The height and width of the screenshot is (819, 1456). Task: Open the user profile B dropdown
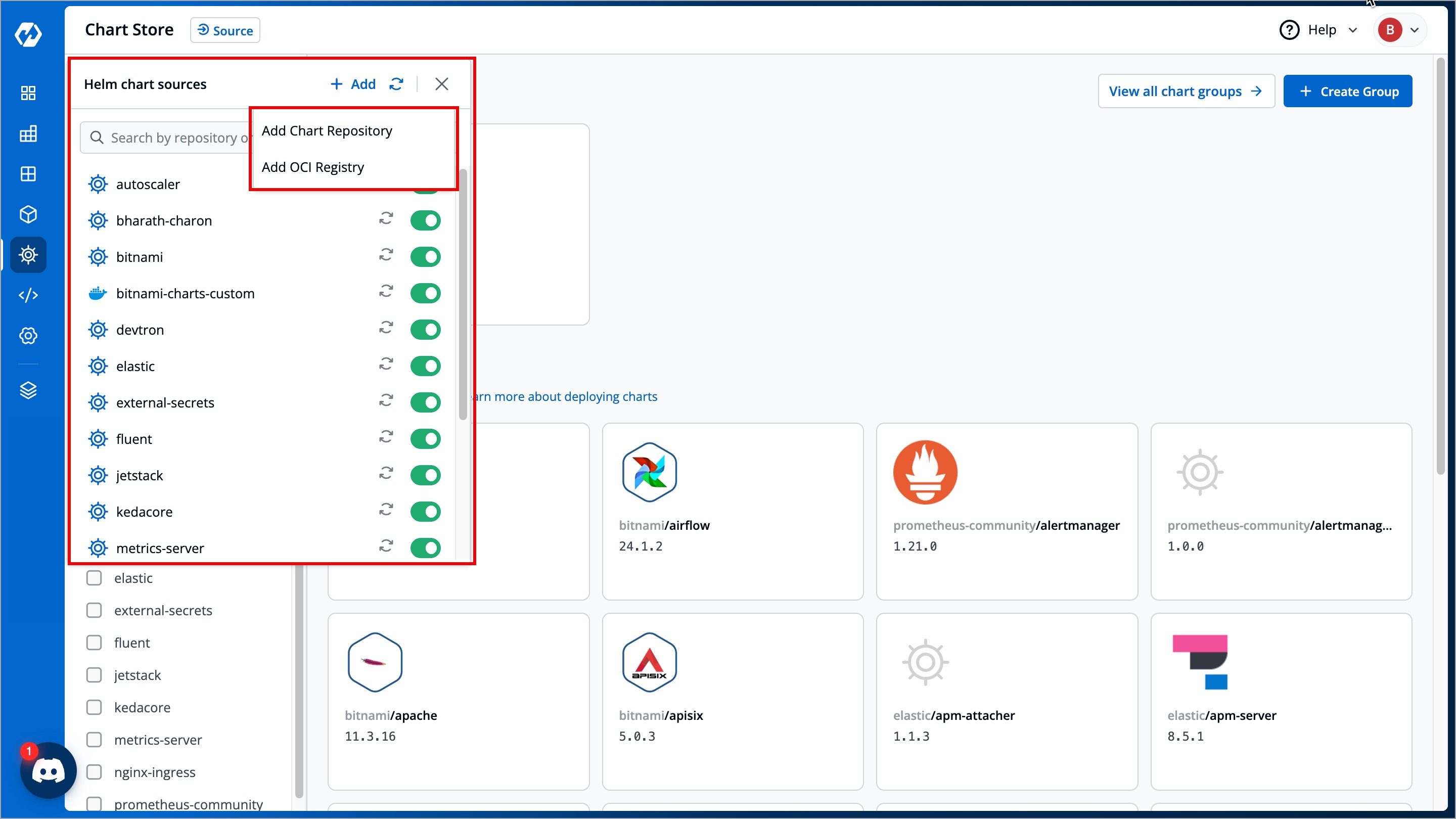tap(1399, 30)
